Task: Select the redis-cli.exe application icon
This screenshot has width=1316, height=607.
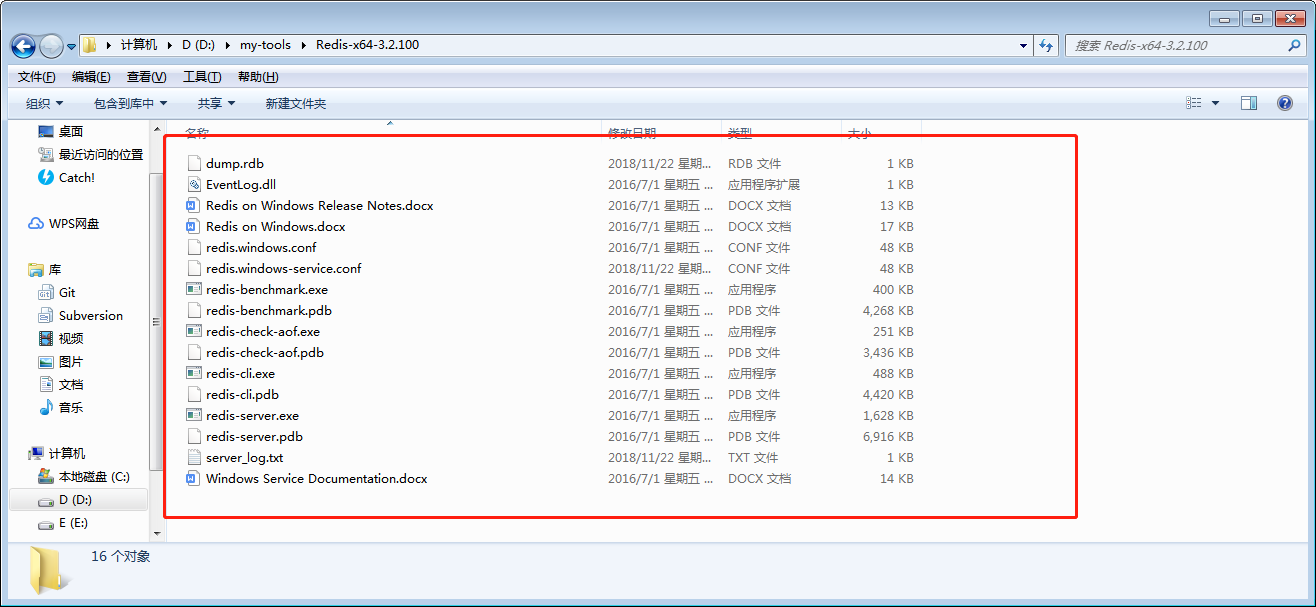Action: point(195,374)
